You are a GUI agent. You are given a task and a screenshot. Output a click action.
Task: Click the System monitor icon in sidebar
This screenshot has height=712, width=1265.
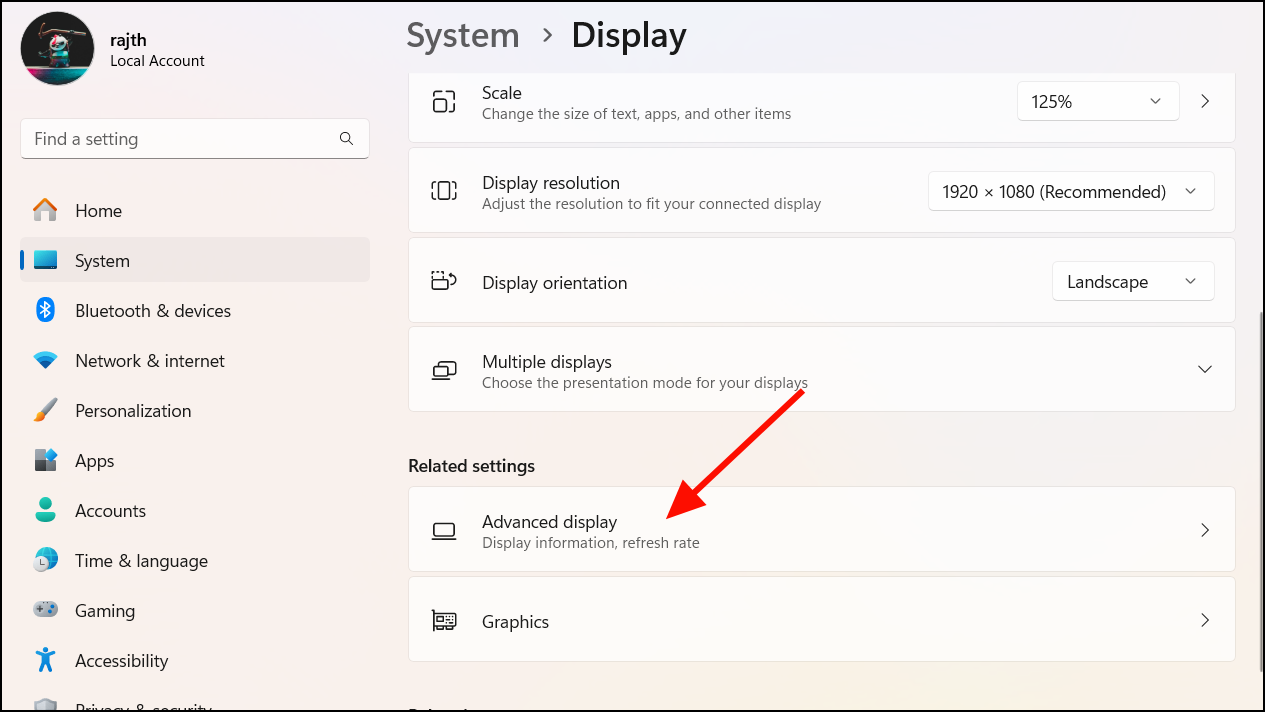(x=45, y=260)
